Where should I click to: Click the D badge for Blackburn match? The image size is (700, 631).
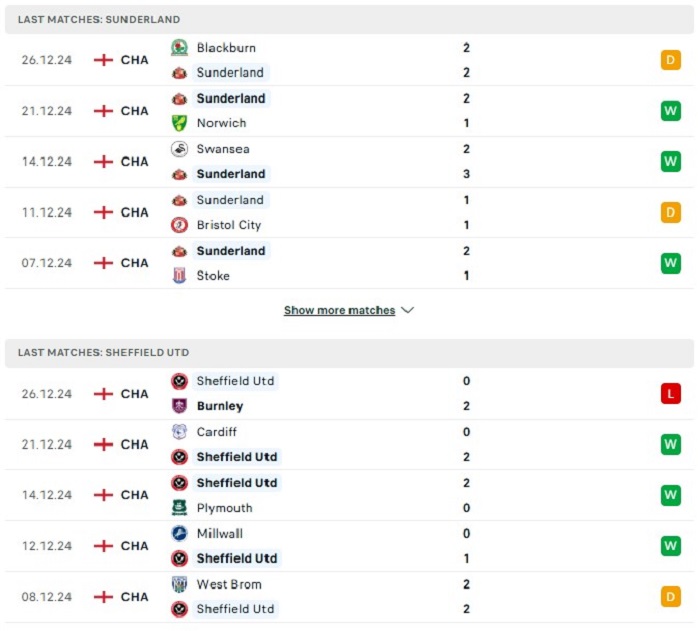pyautogui.click(x=671, y=60)
